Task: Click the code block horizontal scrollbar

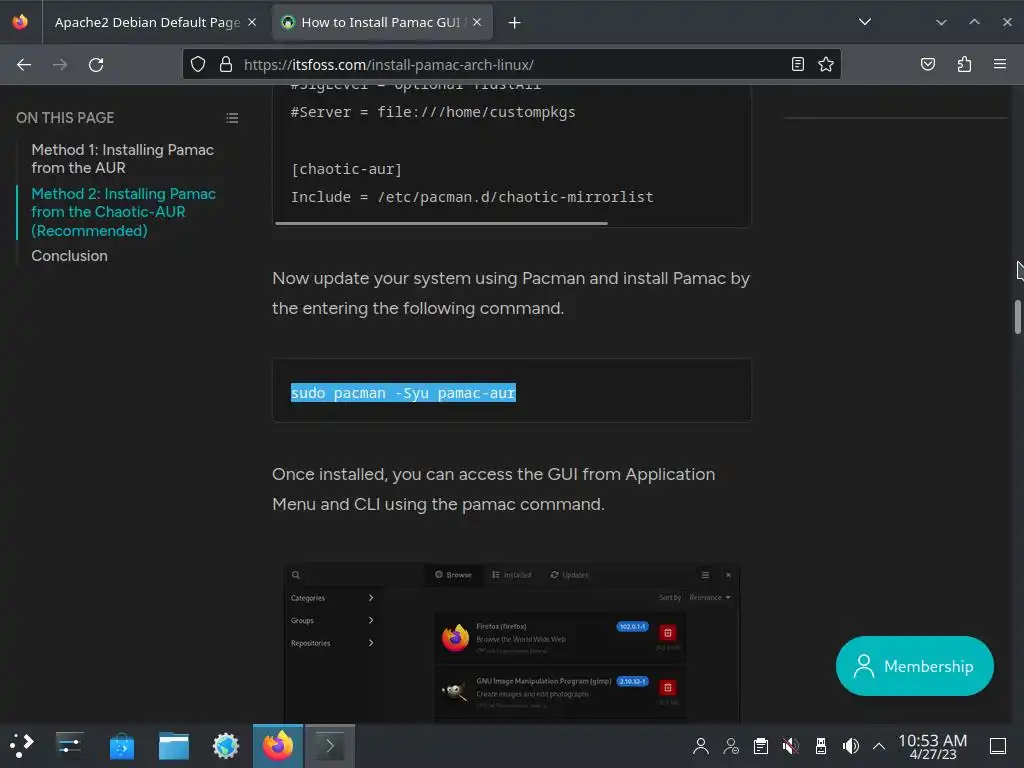Action: pyautogui.click(x=441, y=223)
